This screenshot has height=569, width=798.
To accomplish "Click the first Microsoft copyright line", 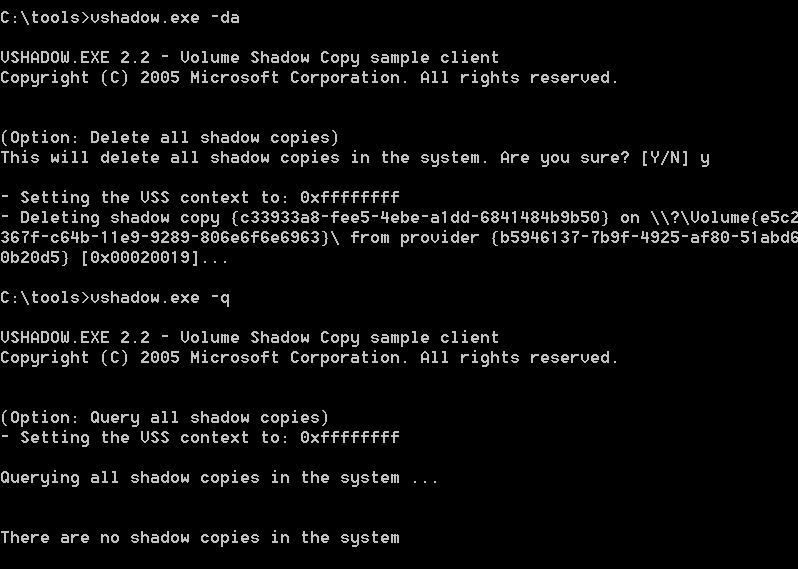I will coord(309,78).
